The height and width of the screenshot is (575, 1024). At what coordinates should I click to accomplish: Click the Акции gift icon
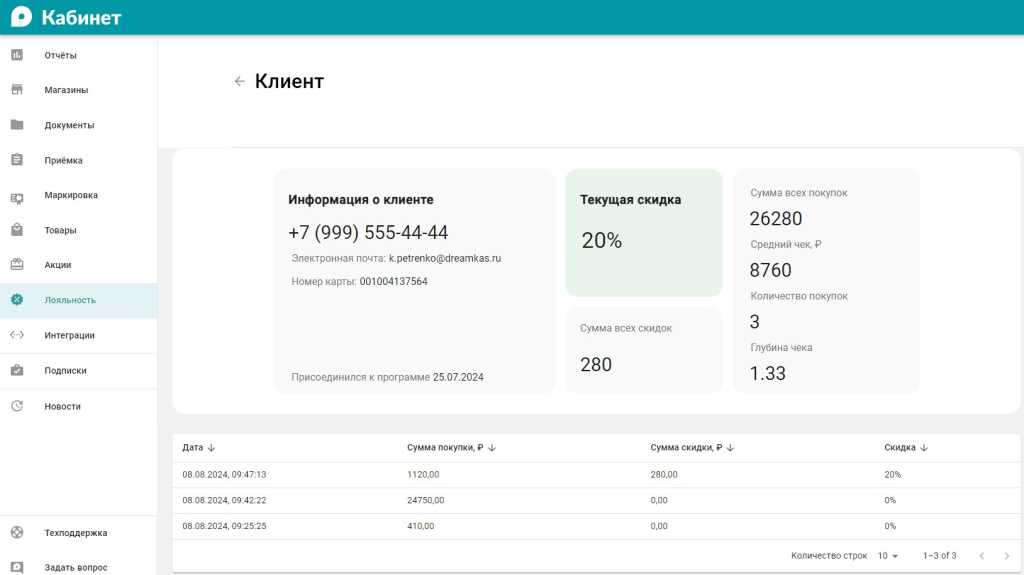pyautogui.click(x=17, y=264)
